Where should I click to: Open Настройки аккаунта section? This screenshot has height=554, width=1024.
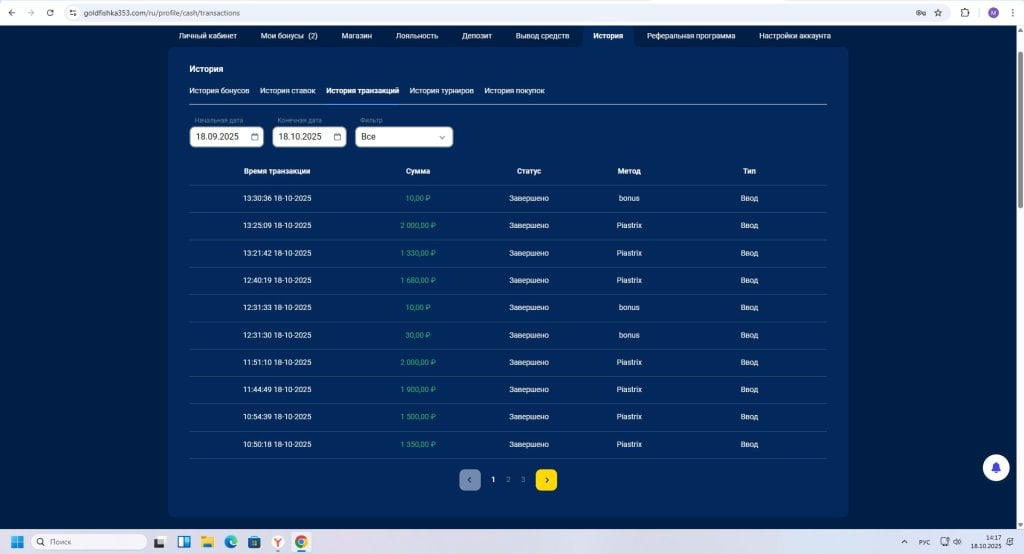click(x=795, y=36)
